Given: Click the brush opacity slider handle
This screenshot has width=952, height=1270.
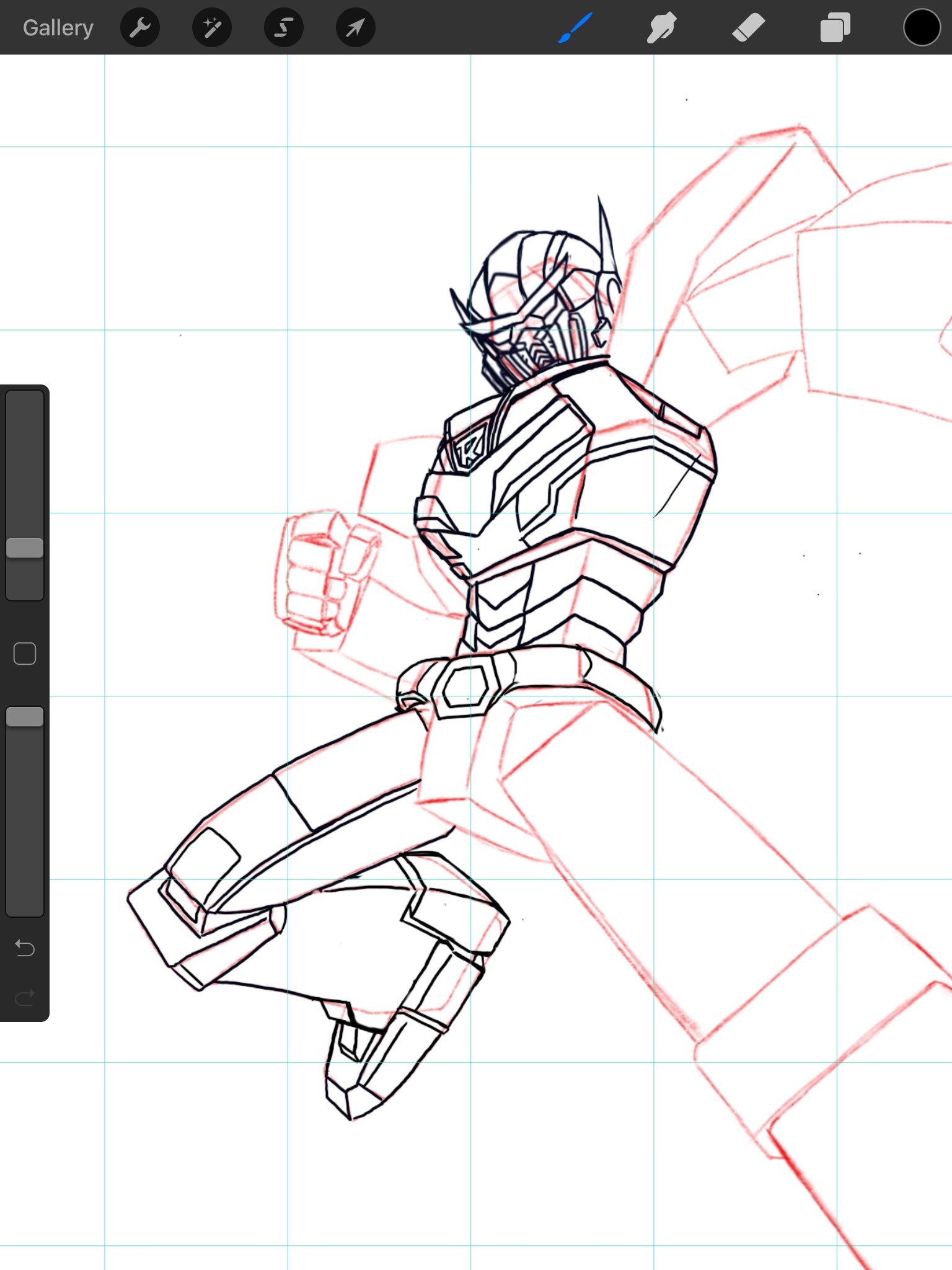Looking at the screenshot, I should click(x=25, y=717).
